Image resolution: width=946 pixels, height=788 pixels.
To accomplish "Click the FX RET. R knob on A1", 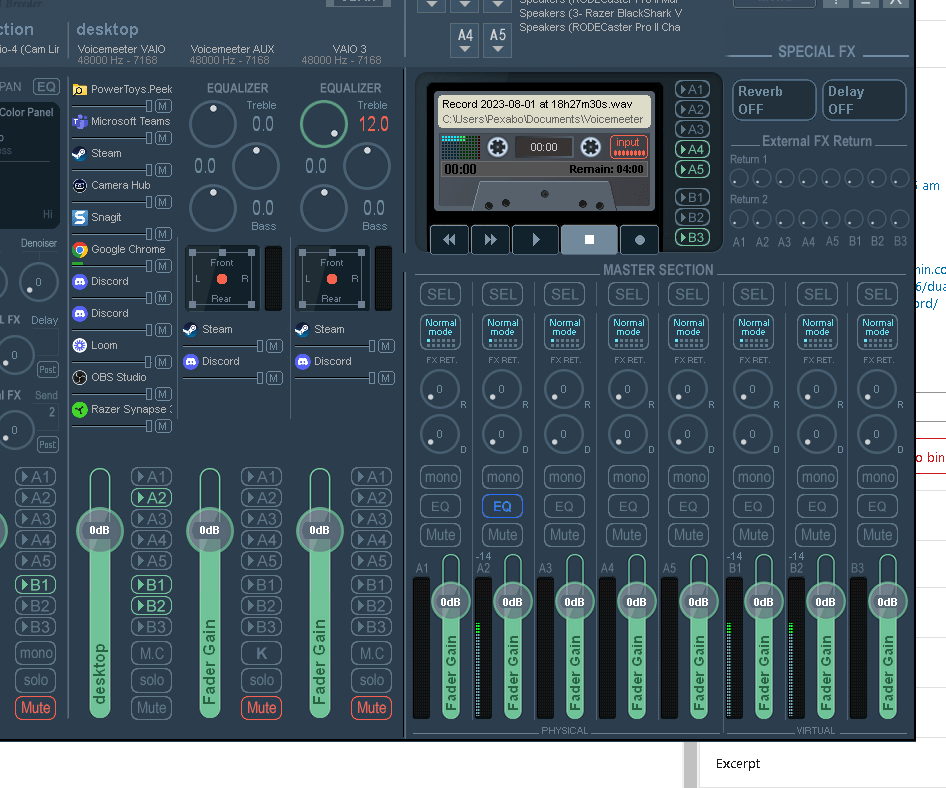I will click(x=440, y=390).
